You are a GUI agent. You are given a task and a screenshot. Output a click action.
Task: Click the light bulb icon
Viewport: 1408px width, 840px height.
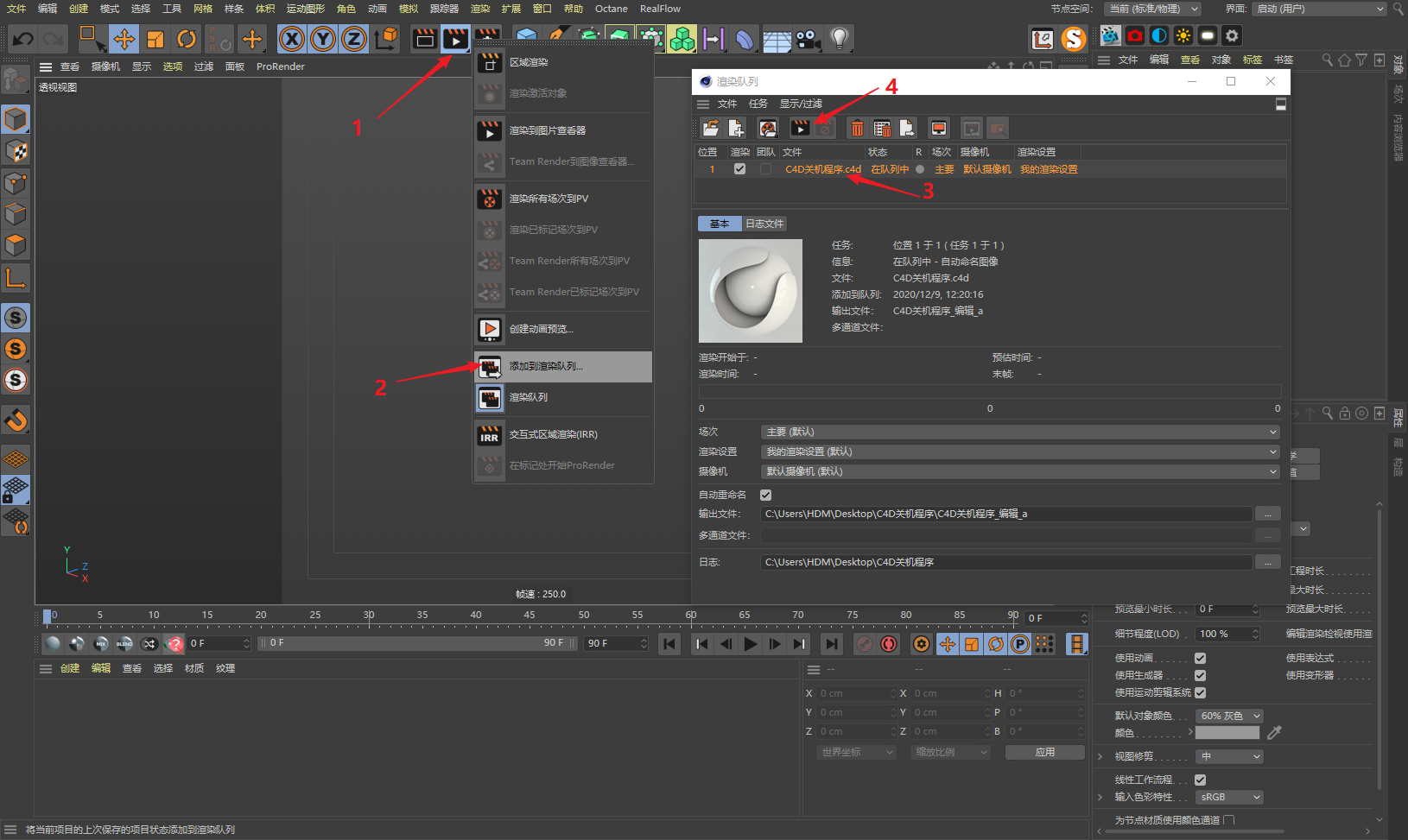tap(840, 39)
